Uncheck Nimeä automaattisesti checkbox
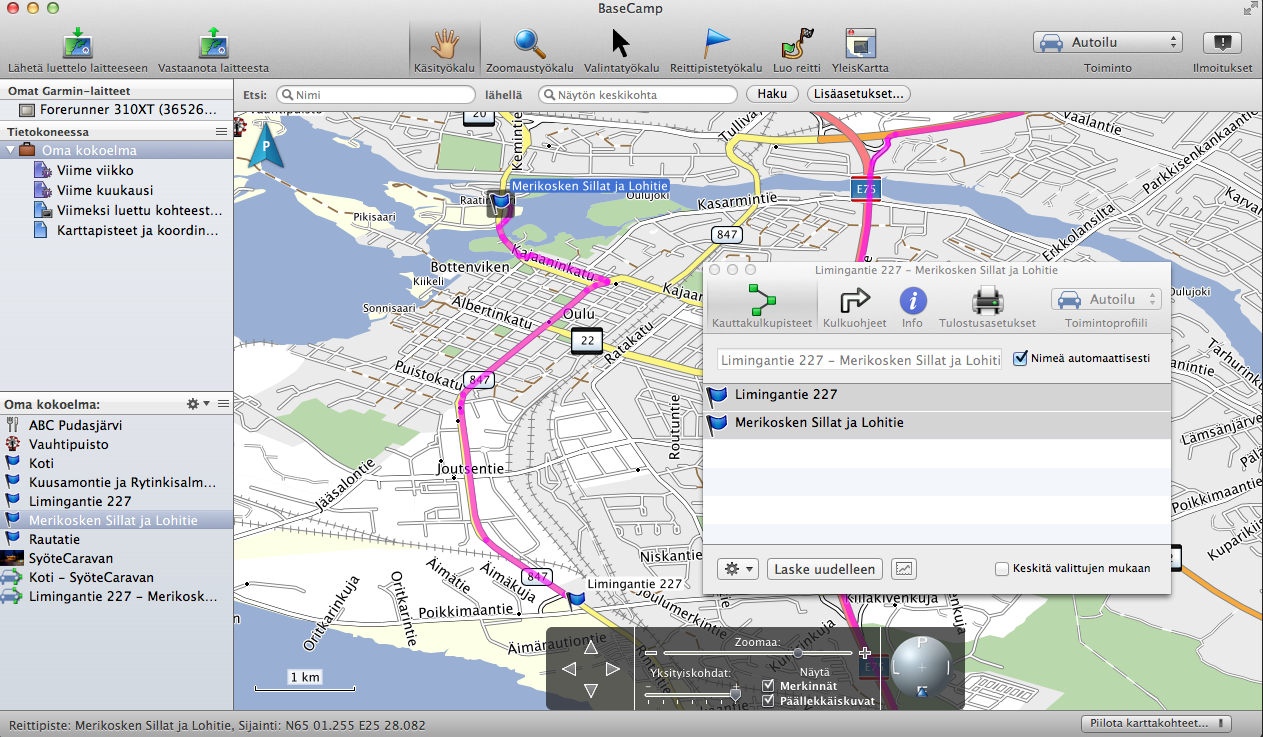 (x=1020, y=358)
